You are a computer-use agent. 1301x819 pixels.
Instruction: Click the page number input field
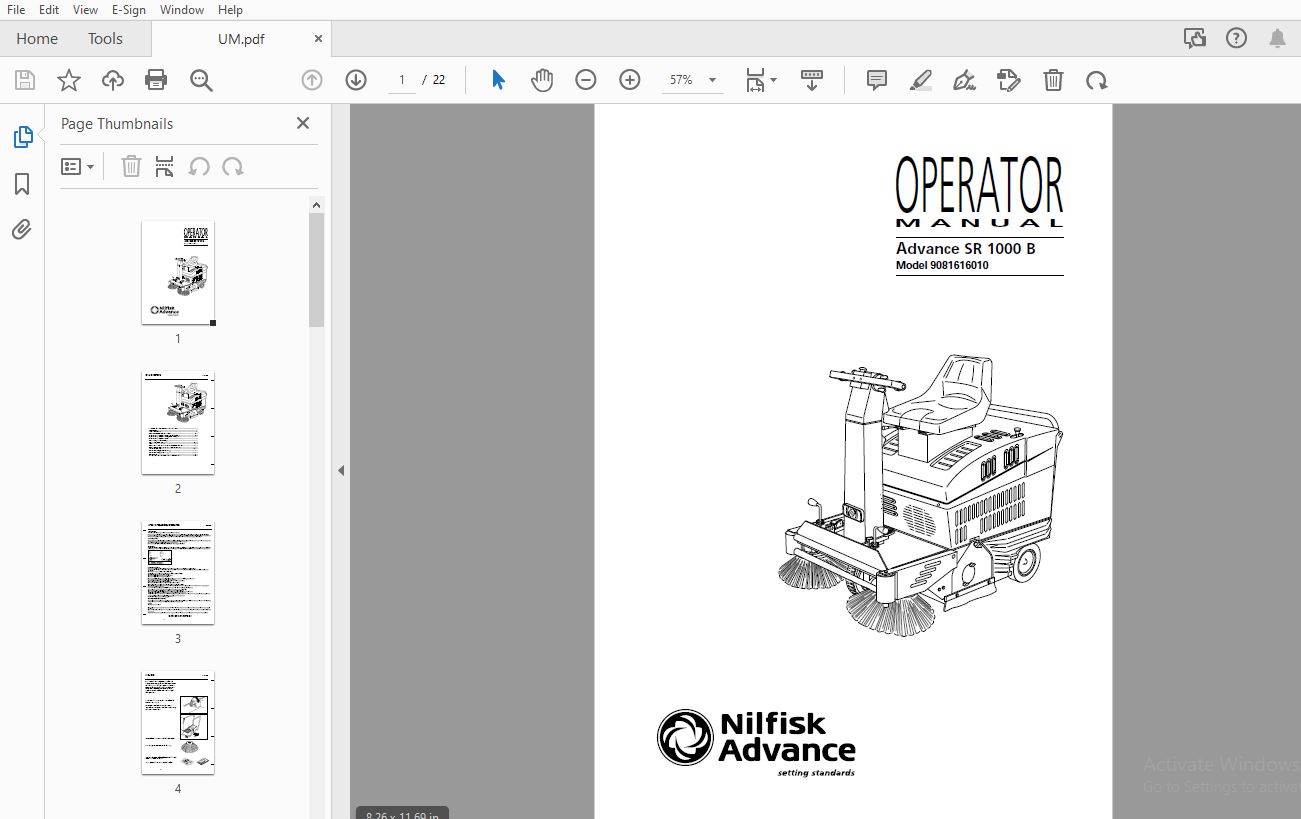pos(402,80)
